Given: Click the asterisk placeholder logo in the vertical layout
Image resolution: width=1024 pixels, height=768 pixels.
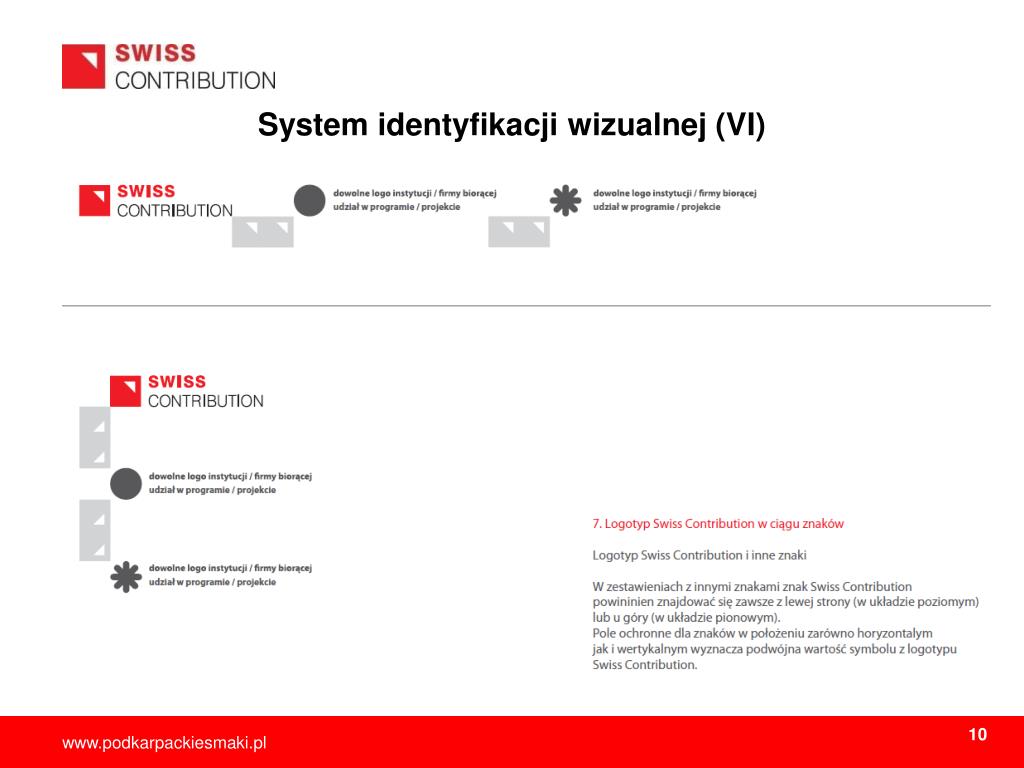Looking at the screenshot, I should click(x=126, y=577).
